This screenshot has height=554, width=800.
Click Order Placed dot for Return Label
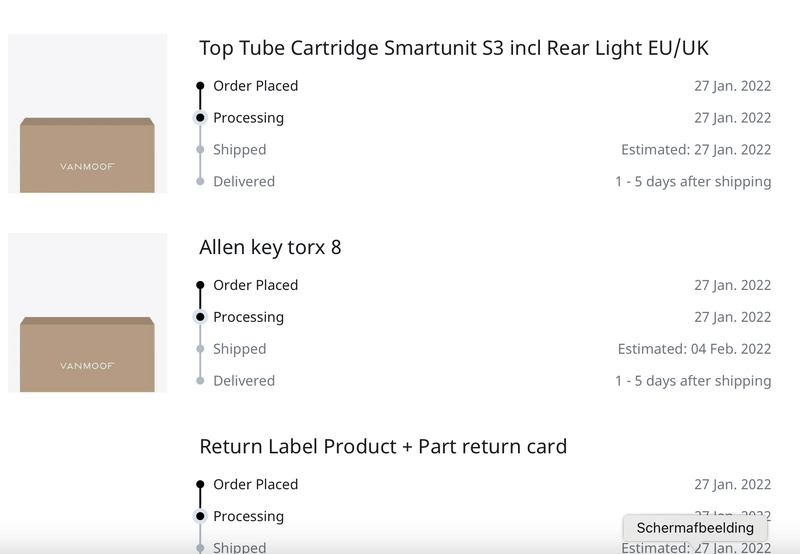click(x=200, y=484)
